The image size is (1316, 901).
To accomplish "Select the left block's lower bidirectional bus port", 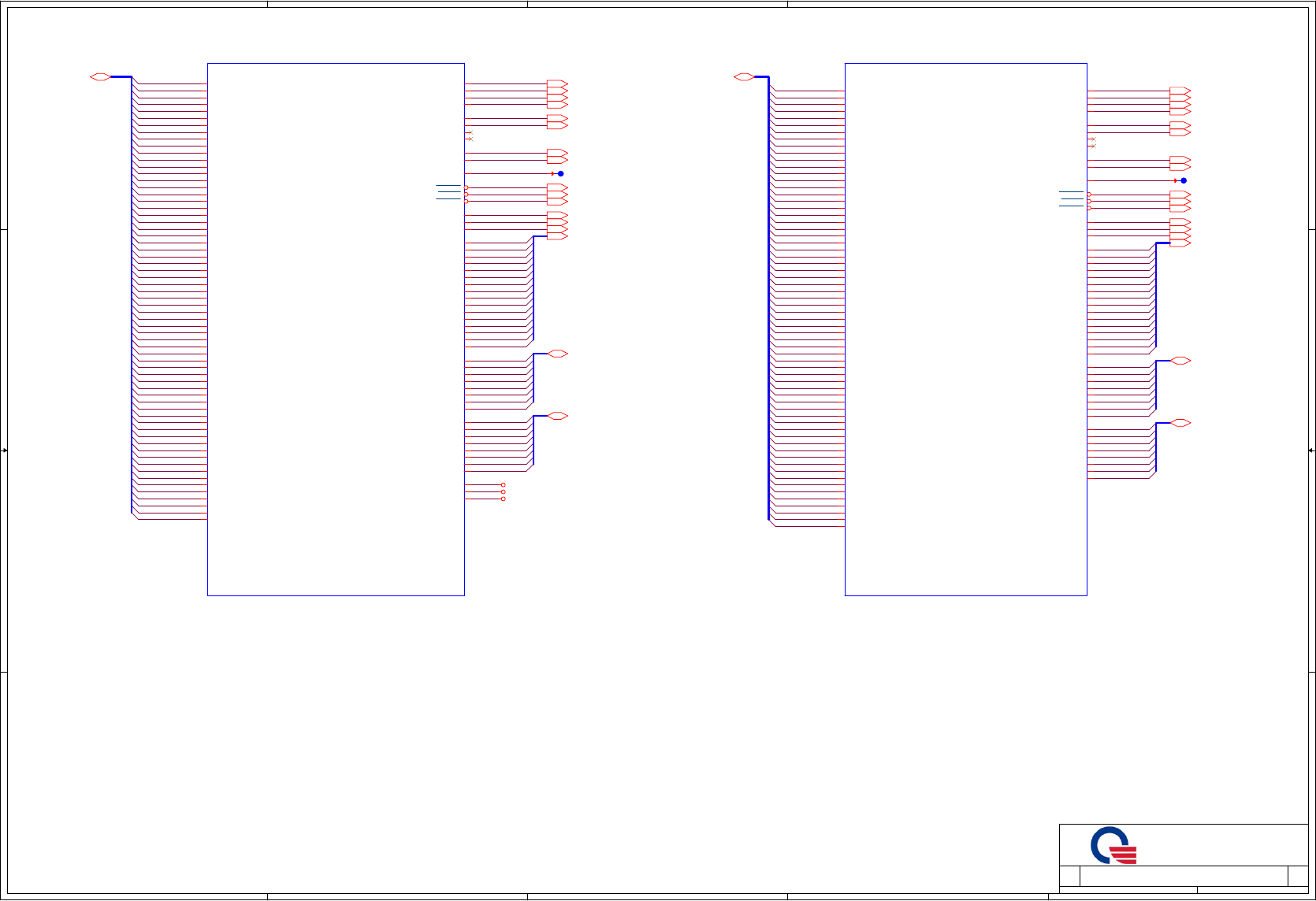I will pos(558,416).
